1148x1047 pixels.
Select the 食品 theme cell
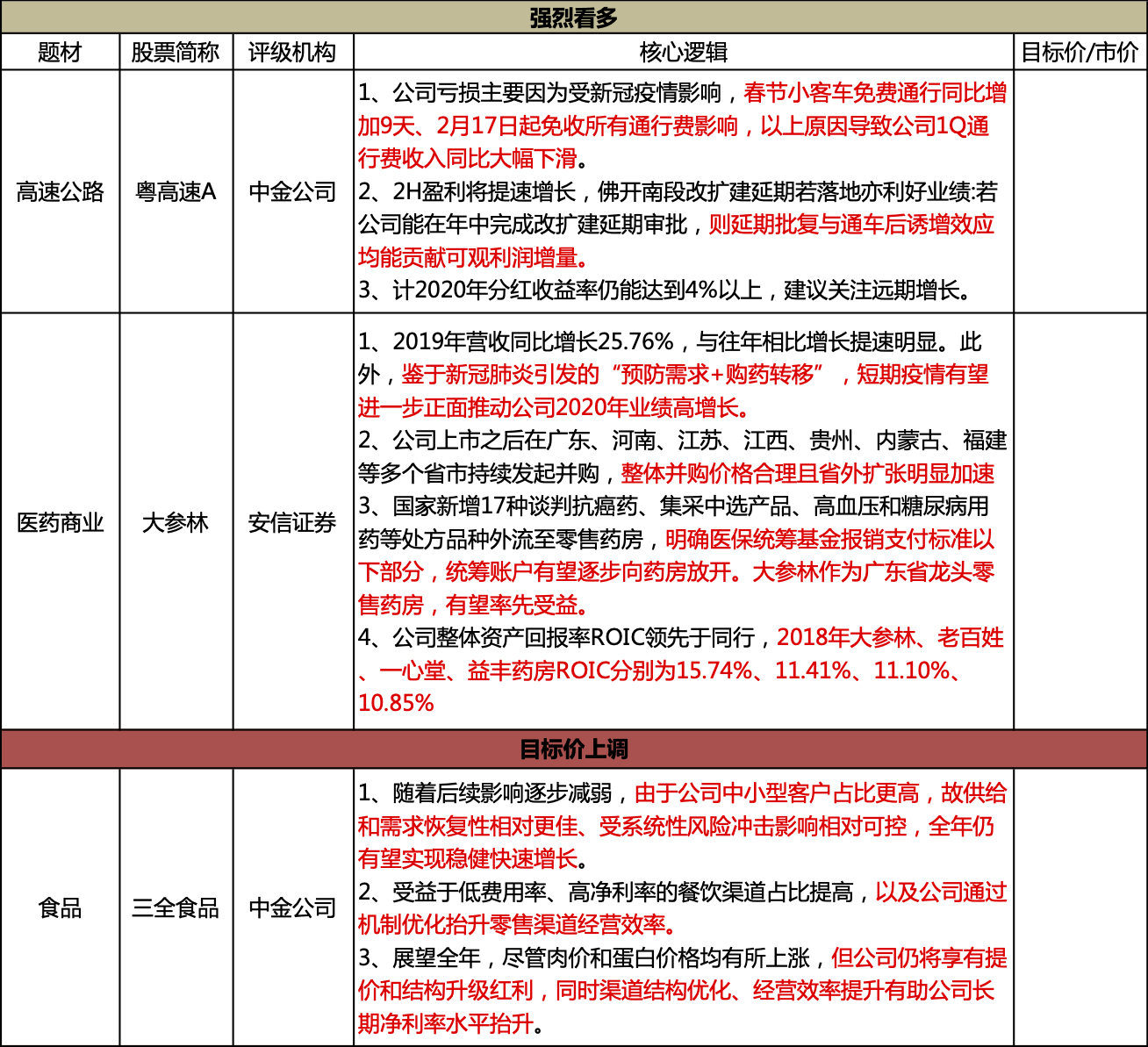pyautogui.click(x=61, y=911)
